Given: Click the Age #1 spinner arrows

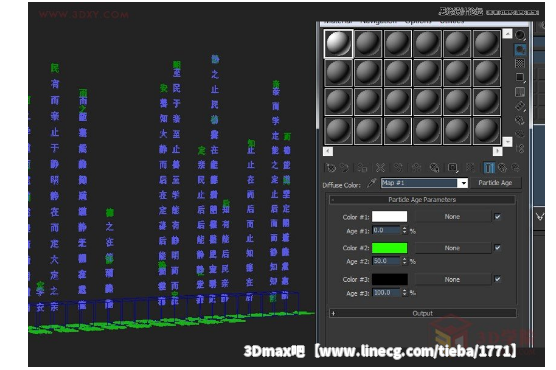Looking at the screenshot, I should (405, 230).
